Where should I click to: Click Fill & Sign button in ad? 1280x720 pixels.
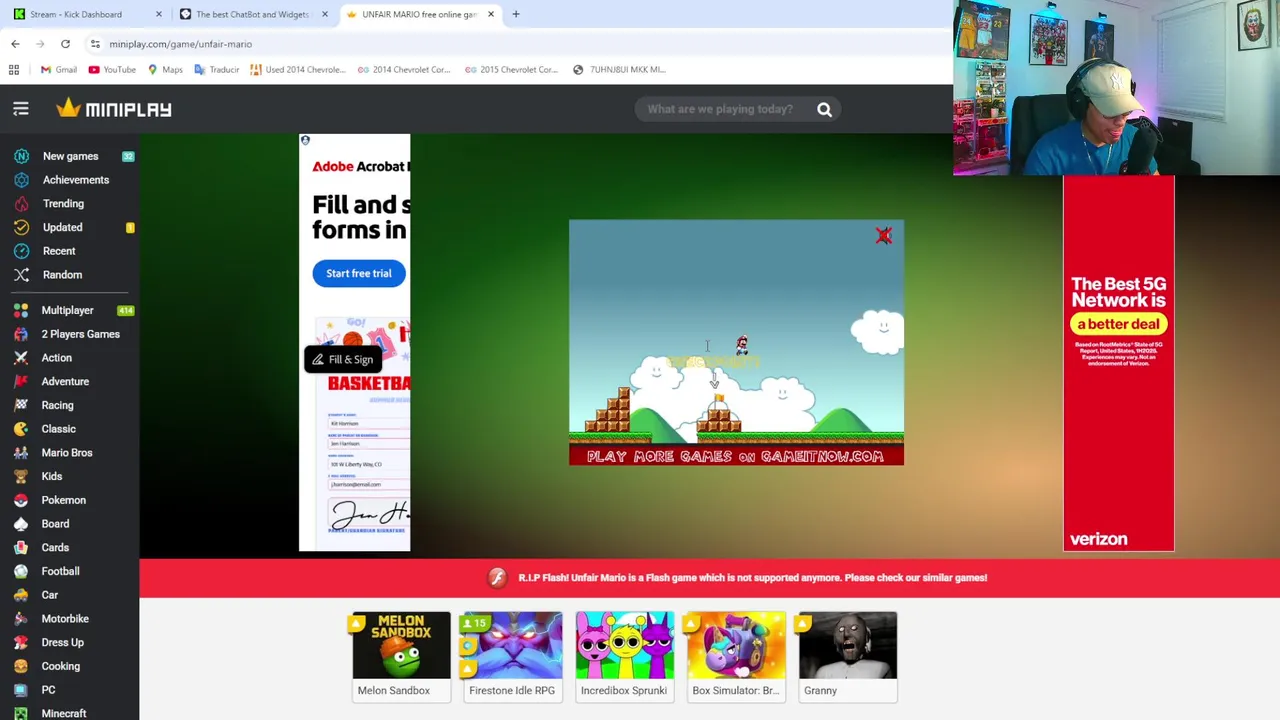coord(343,359)
